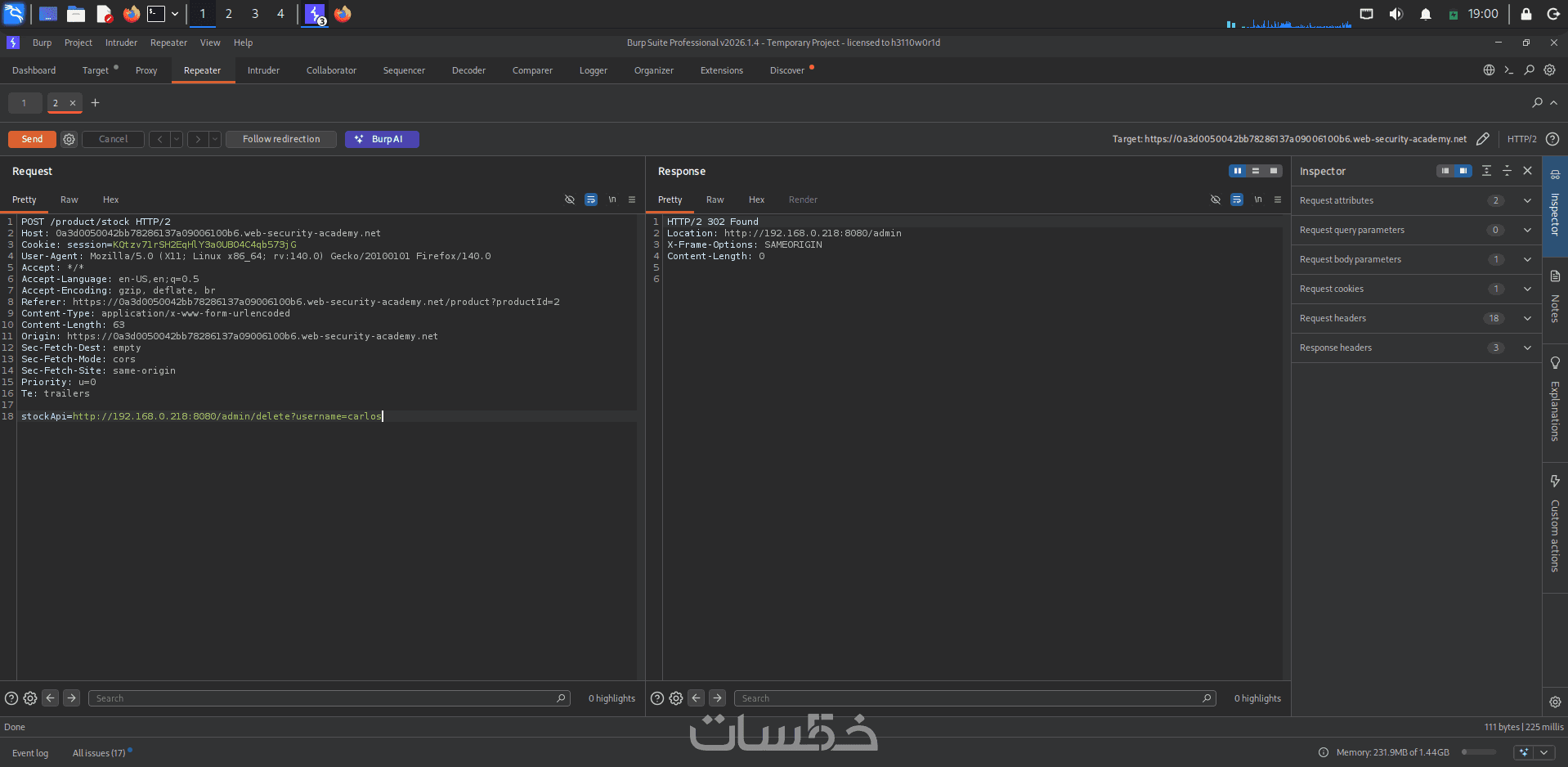Click the Burp AI button
This screenshot has height=767, width=1568.
point(382,139)
